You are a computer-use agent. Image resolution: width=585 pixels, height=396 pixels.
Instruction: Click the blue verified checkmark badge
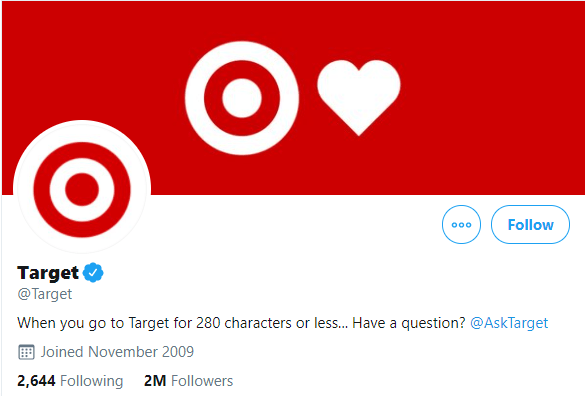pos(93,272)
